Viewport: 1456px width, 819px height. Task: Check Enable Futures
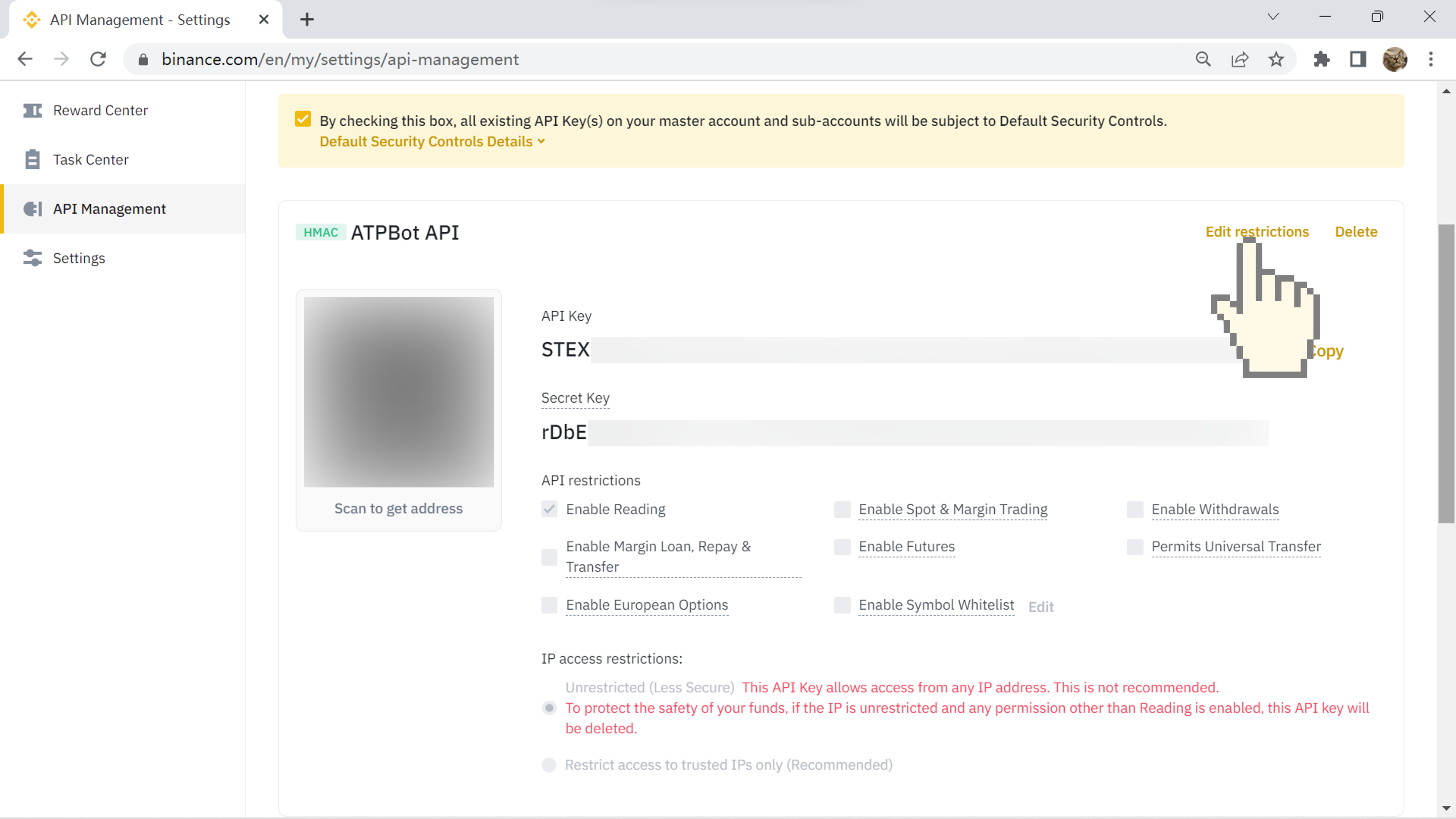click(842, 547)
